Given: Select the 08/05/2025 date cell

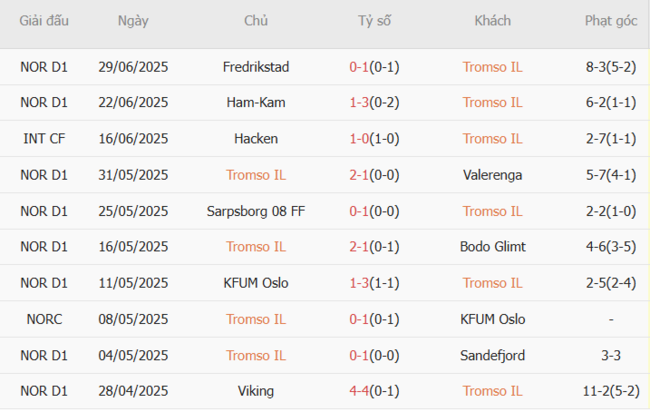Looking at the screenshot, I should pyautogui.click(x=133, y=319).
